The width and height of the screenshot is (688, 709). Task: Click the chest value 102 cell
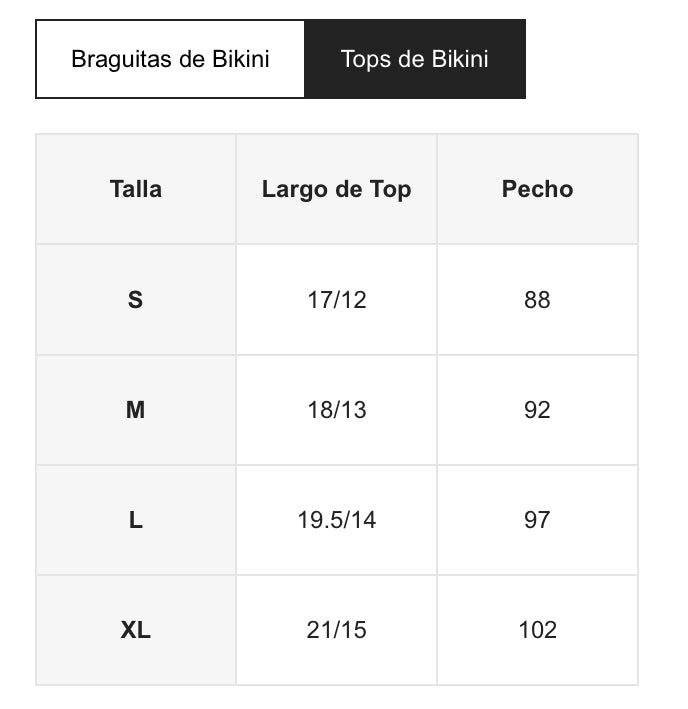(x=537, y=629)
